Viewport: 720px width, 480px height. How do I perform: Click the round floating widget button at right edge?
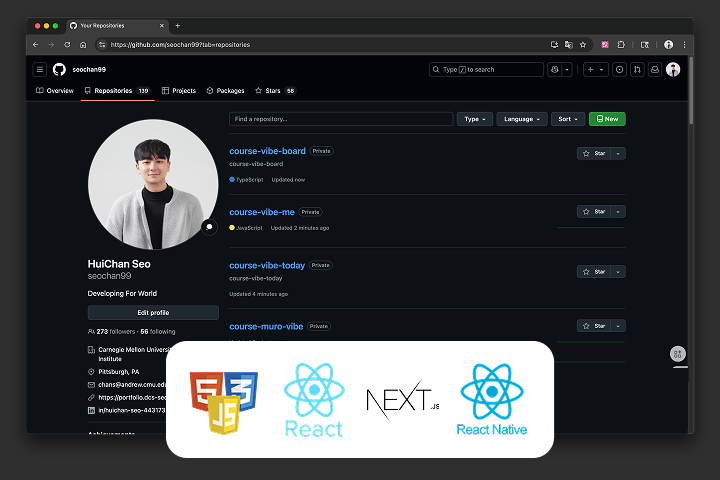tap(678, 354)
